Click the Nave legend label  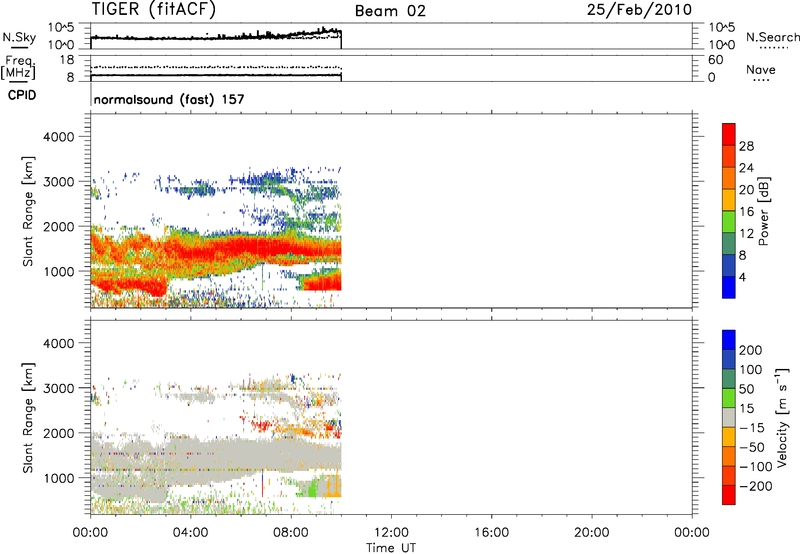(x=761, y=69)
